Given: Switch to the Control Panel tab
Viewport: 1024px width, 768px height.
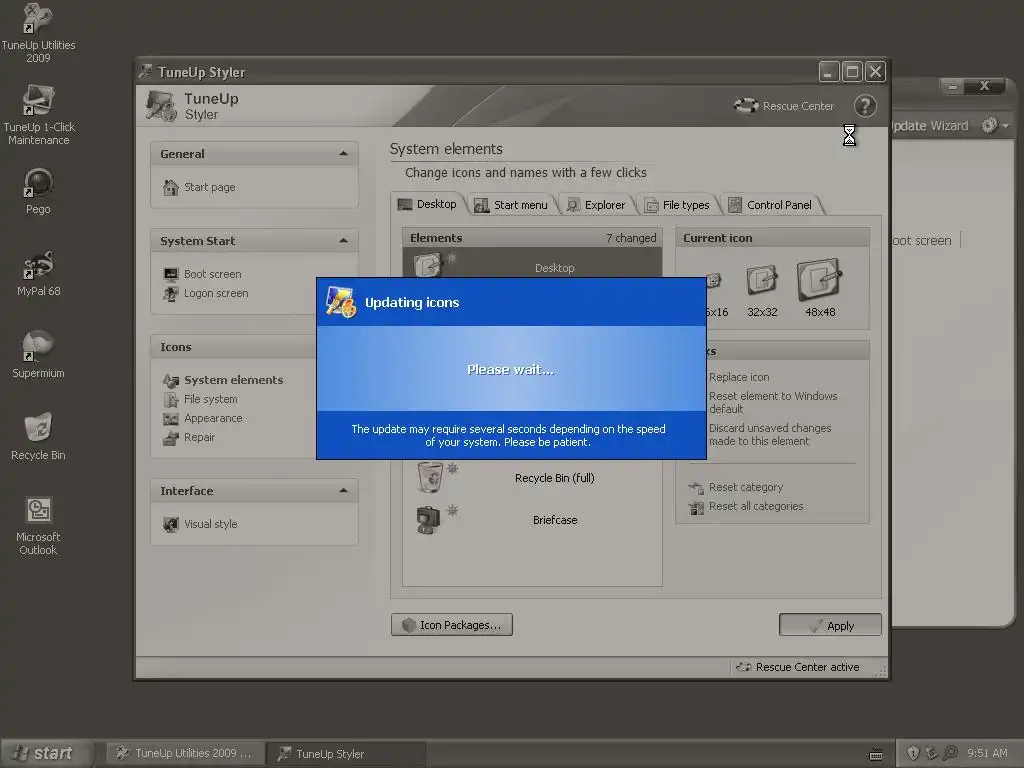Looking at the screenshot, I should coord(771,205).
